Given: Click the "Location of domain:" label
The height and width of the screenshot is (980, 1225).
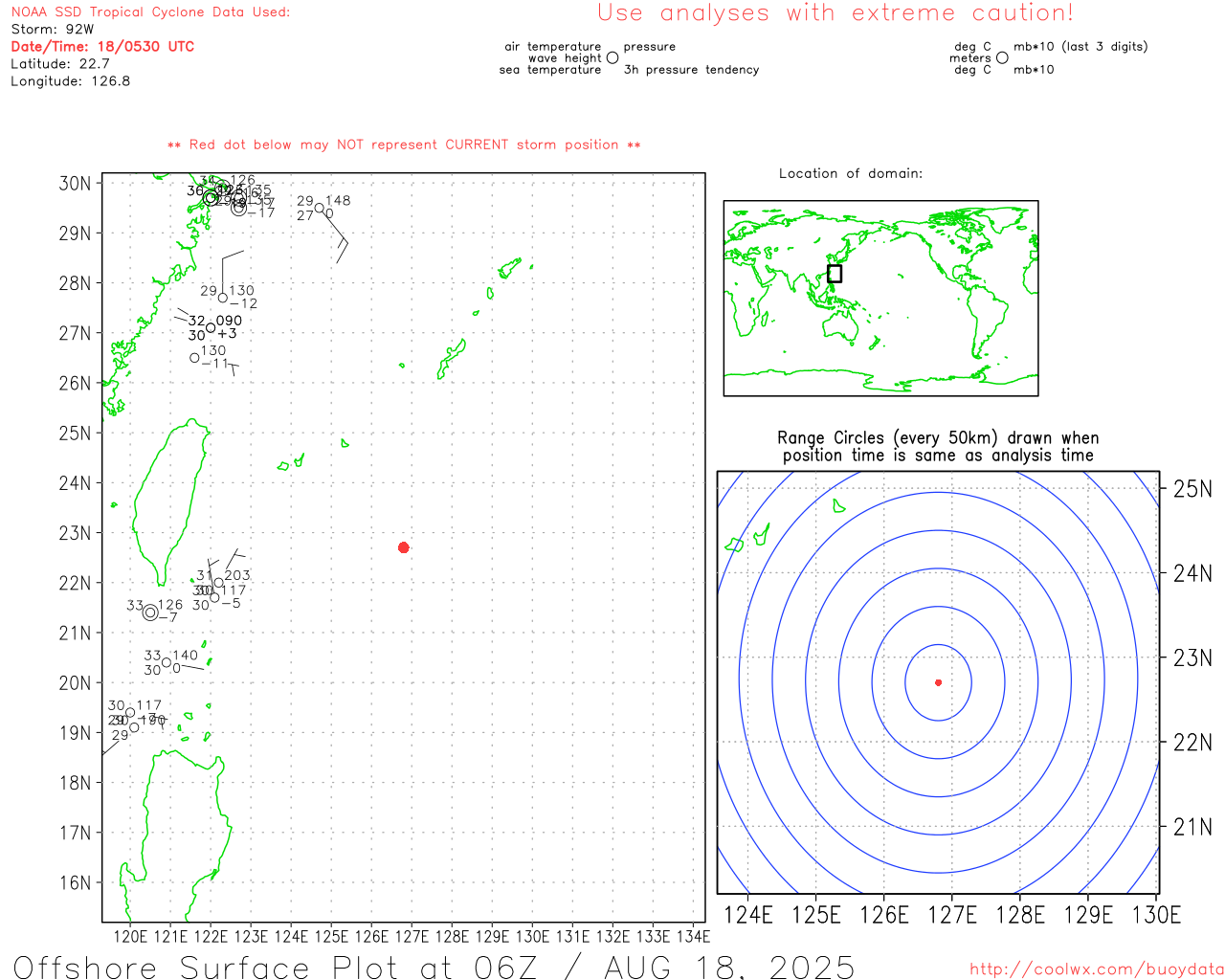Looking at the screenshot, I should pyautogui.click(x=851, y=173).
